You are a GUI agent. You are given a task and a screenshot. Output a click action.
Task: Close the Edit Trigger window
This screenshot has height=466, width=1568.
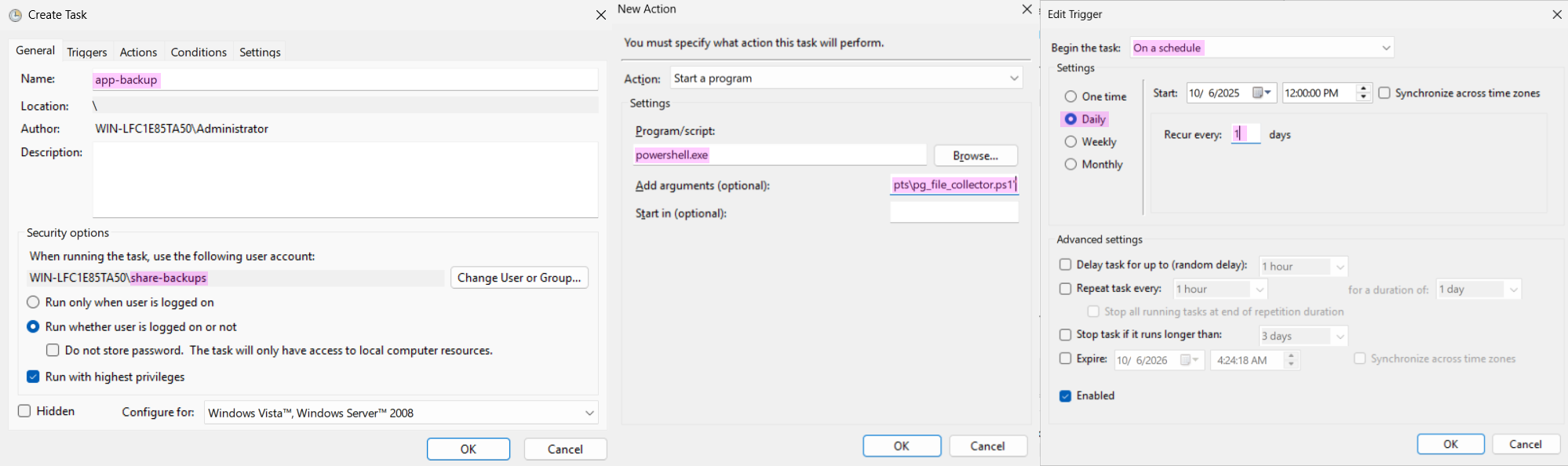coord(1557,15)
